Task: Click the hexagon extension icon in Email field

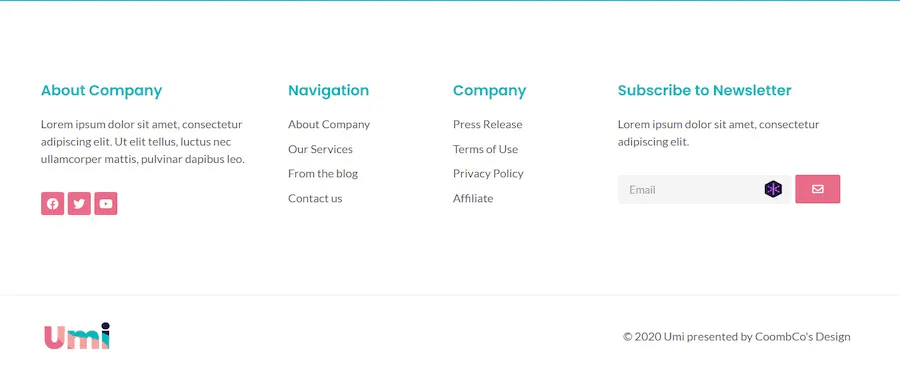Action: pyautogui.click(x=773, y=189)
